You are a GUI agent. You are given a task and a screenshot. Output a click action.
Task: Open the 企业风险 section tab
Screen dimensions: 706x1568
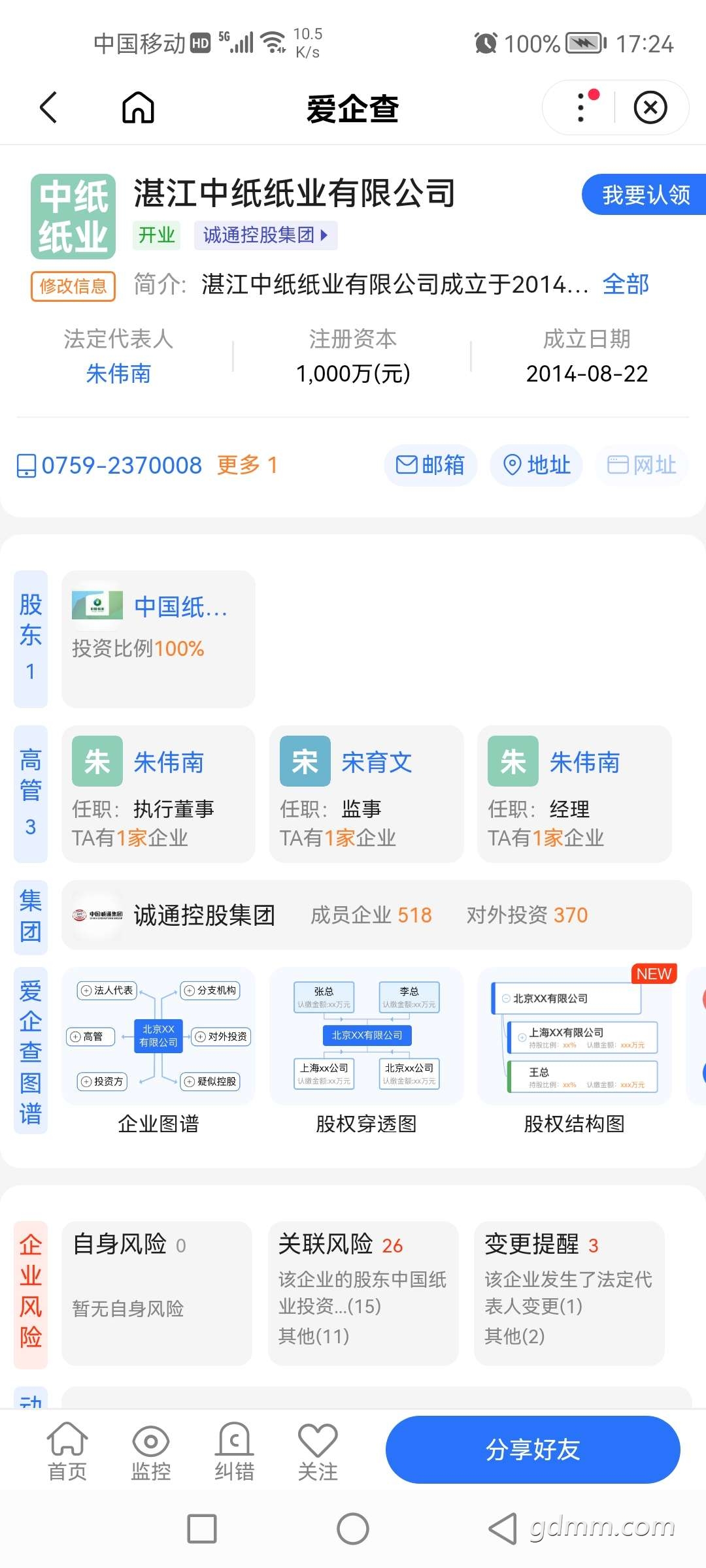coord(31,1295)
